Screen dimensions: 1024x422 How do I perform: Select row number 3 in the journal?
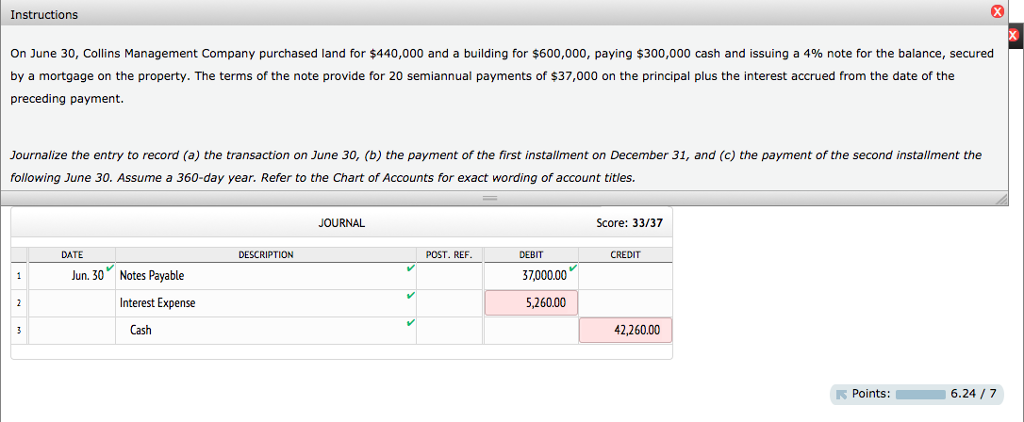(x=18, y=330)
